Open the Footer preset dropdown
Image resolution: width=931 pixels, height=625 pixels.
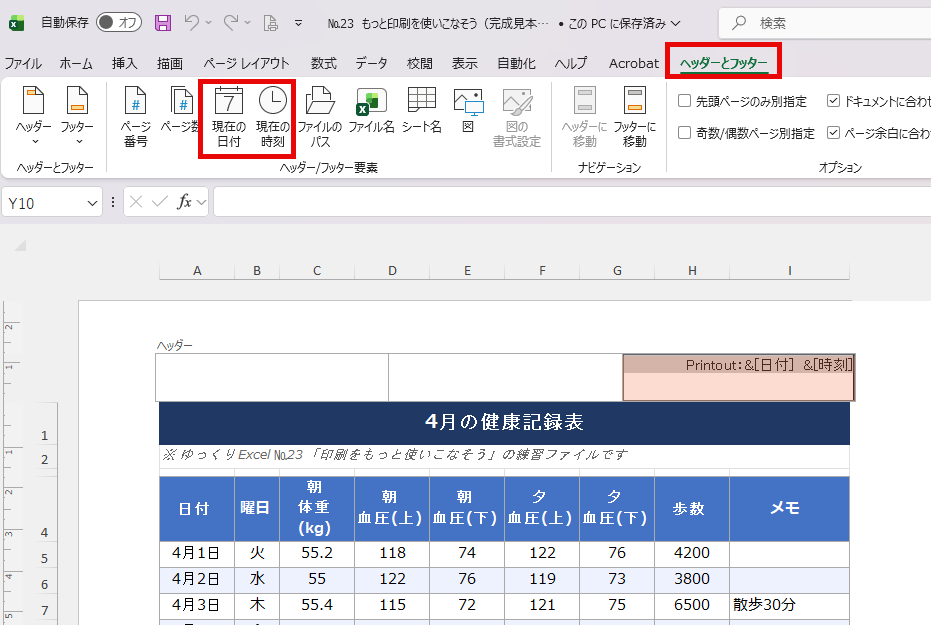click(77, 116)
